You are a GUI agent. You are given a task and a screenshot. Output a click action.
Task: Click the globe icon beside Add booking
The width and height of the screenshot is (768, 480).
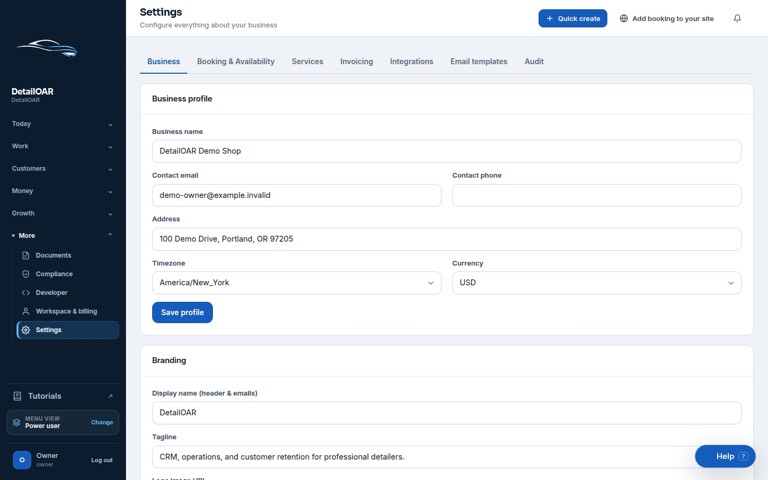624,18
